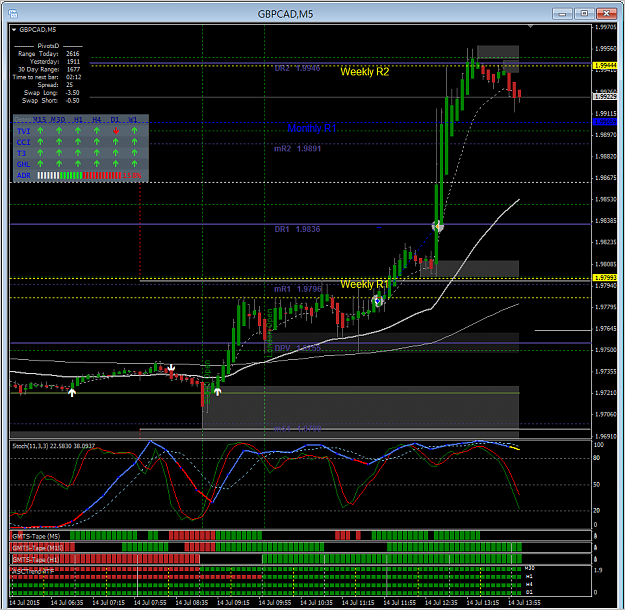Click the T3 M15 green up arrow
625x610 pixels.
pyautogui.click(x=40, y=153)
